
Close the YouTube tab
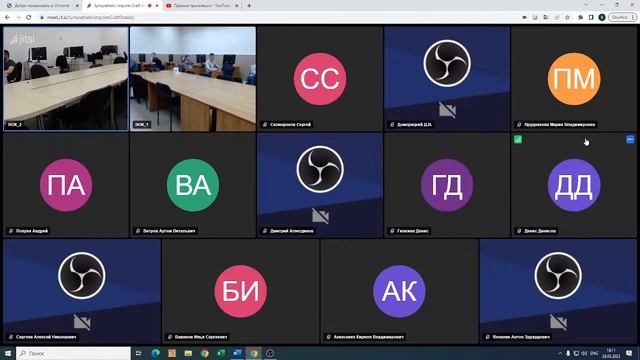(x=236, y=6)
